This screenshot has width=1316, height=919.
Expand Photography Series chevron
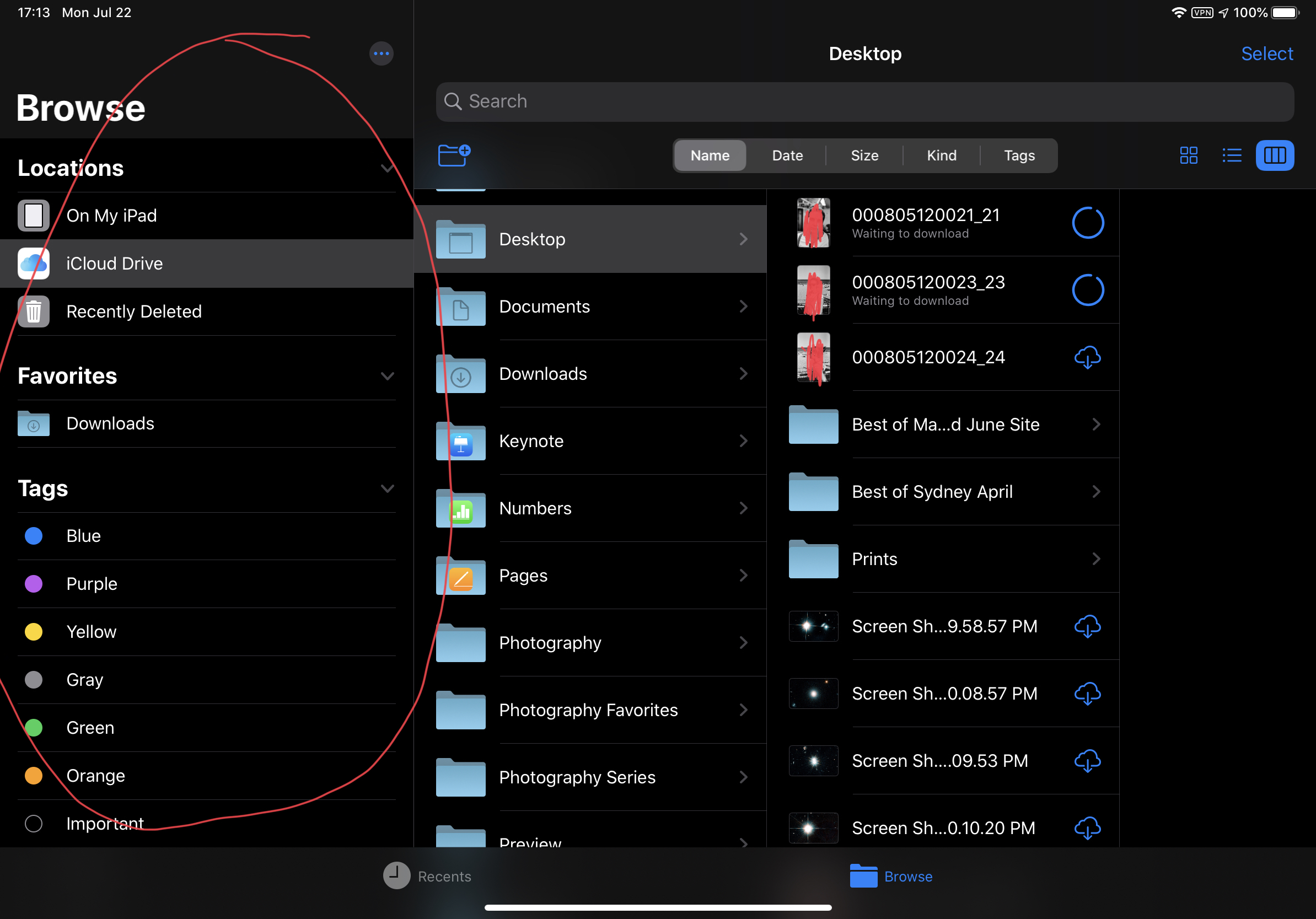click(x=743, y=777)
